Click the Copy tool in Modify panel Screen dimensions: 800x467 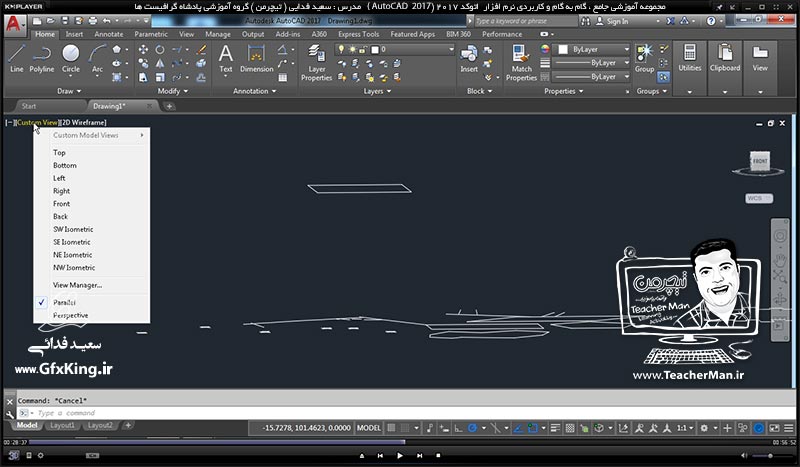tap(143, 63)
